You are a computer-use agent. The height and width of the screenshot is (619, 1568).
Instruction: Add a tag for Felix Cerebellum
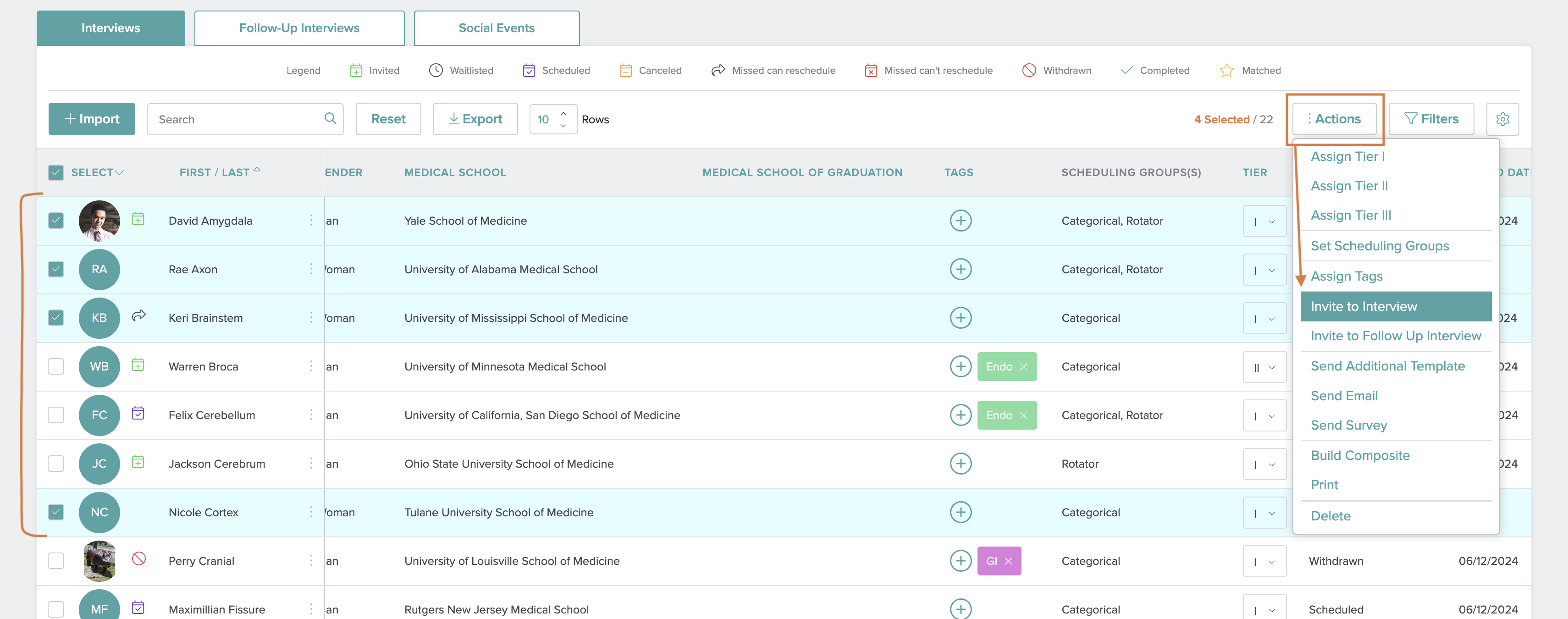point(961,415)
